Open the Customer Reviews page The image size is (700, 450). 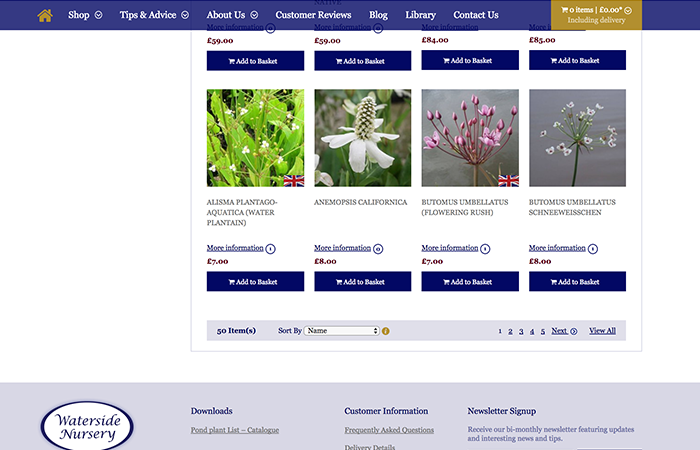[x=313, y=15]
